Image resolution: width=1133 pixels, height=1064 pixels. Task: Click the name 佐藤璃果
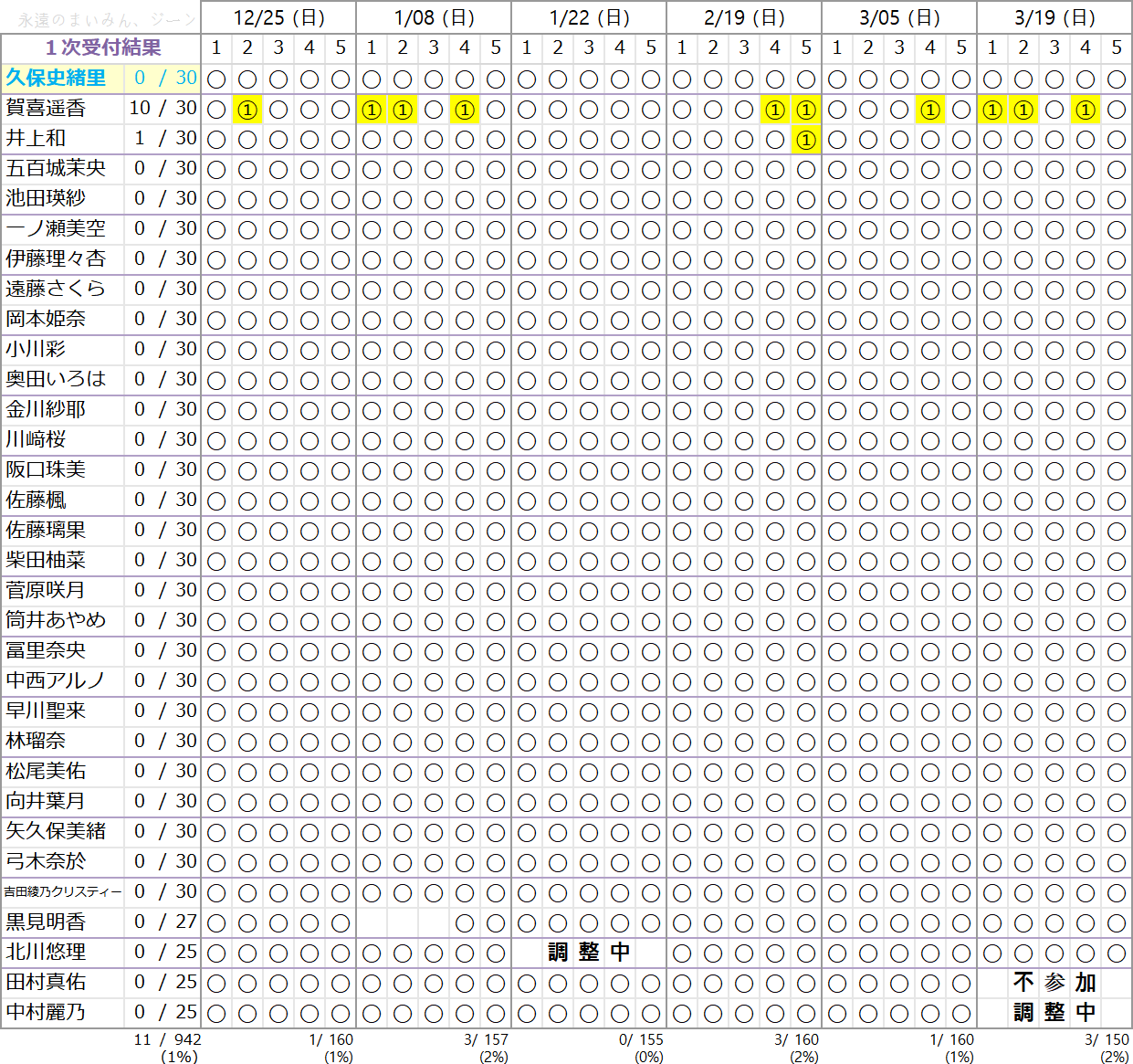click(x=46, y=530)
